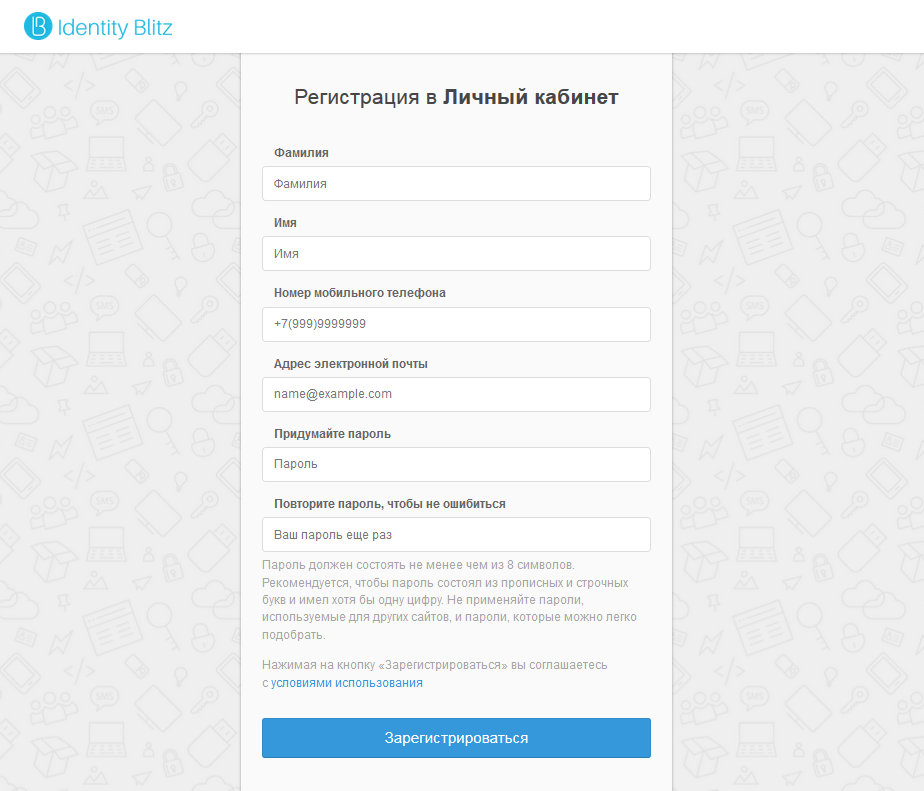Image resolution: width=924 pixels, height=791 pixels.
Task: Click the bold 'Личный кабинет' heading text
Action: (x=531, y=97)
